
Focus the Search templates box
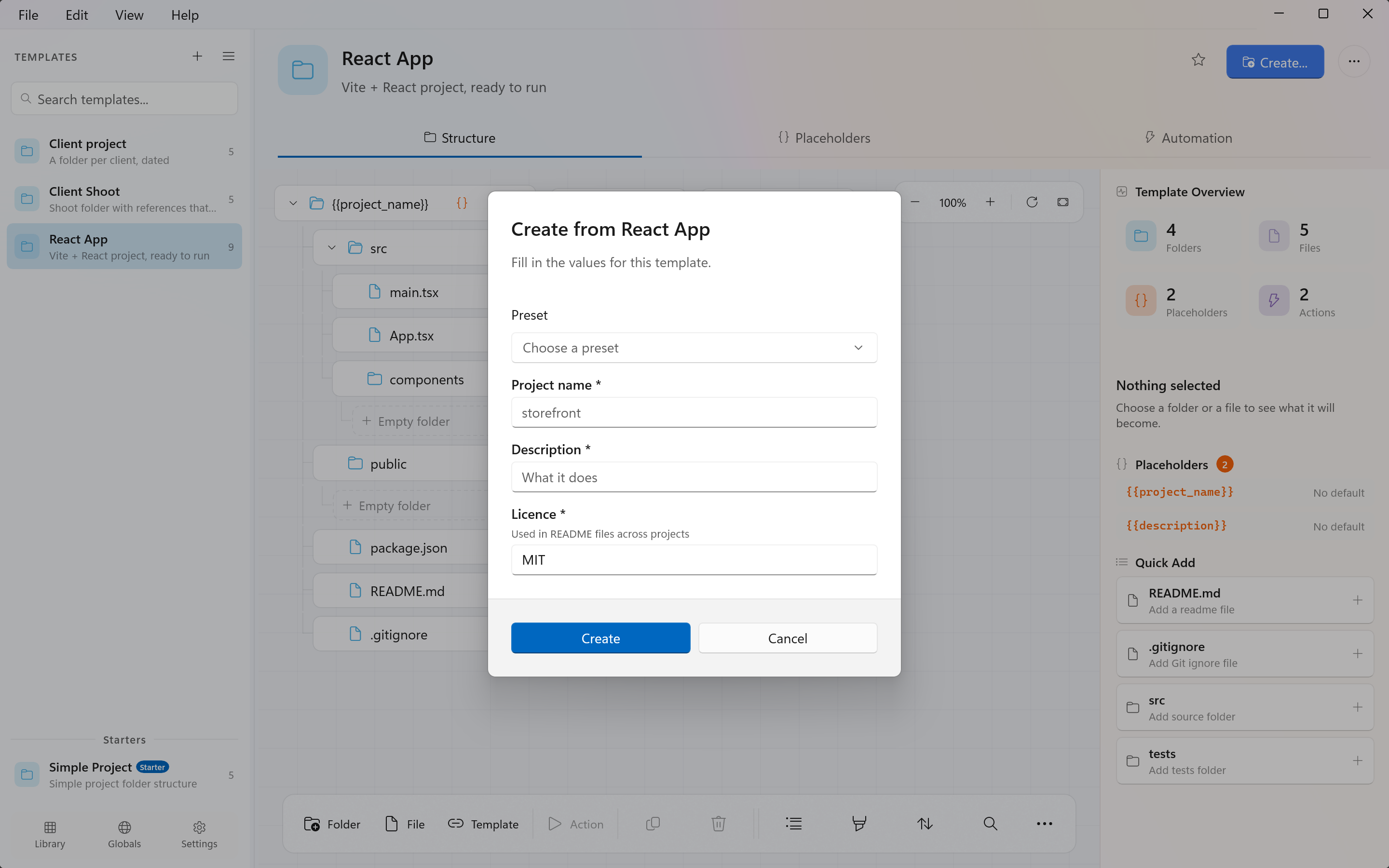(x=124, y=99)
